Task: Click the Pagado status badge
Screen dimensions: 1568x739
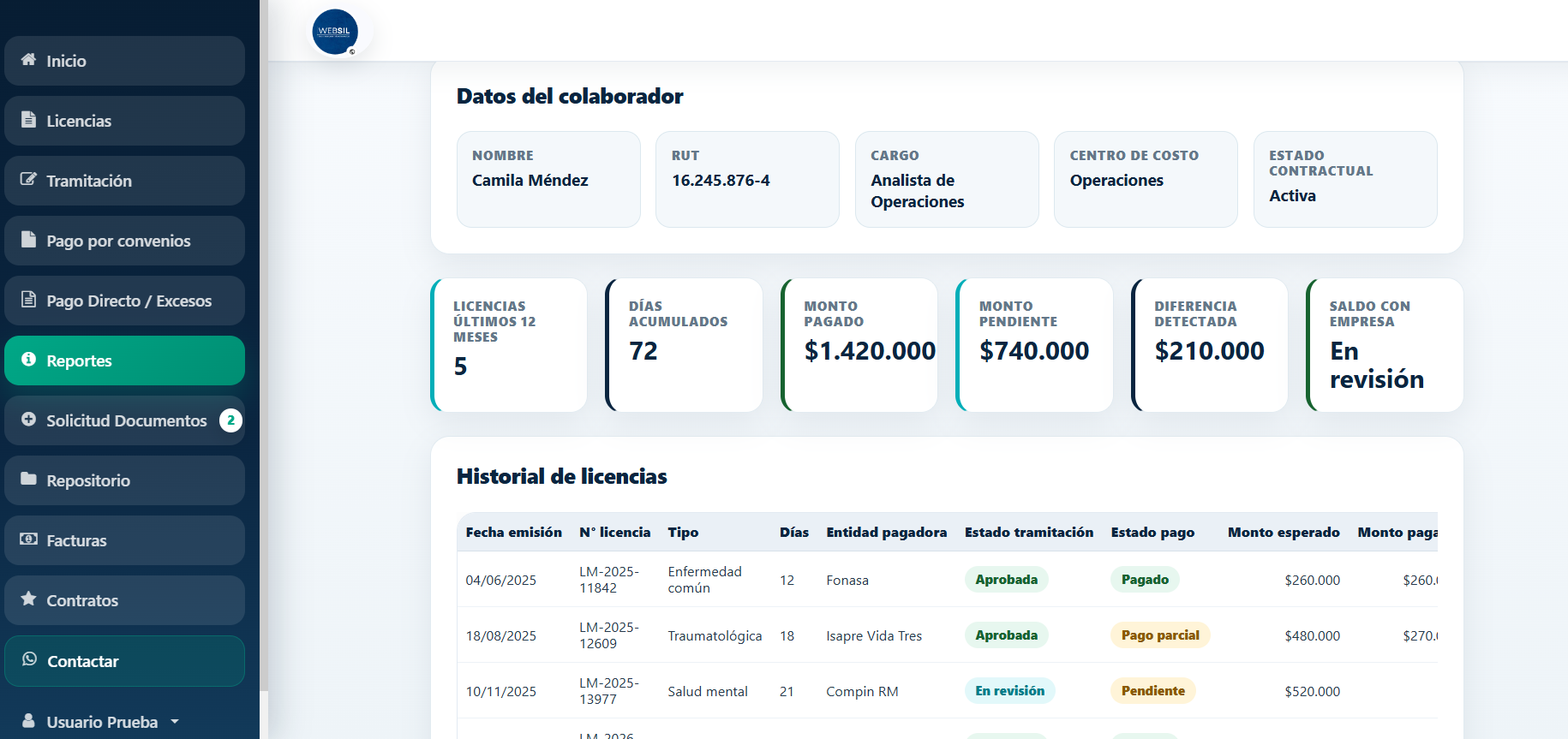Action: click(x=1145, y=580)
